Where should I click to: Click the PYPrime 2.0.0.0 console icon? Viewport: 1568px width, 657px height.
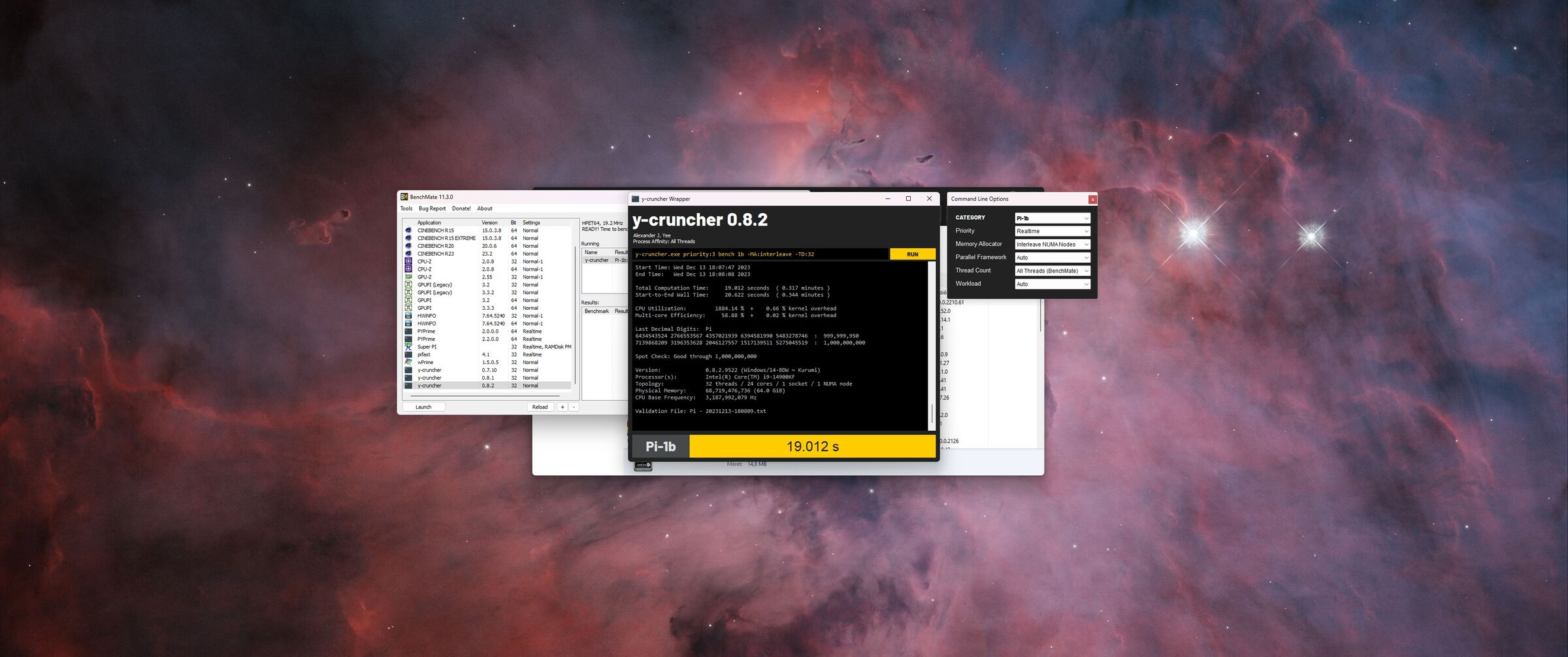(408, 331)
